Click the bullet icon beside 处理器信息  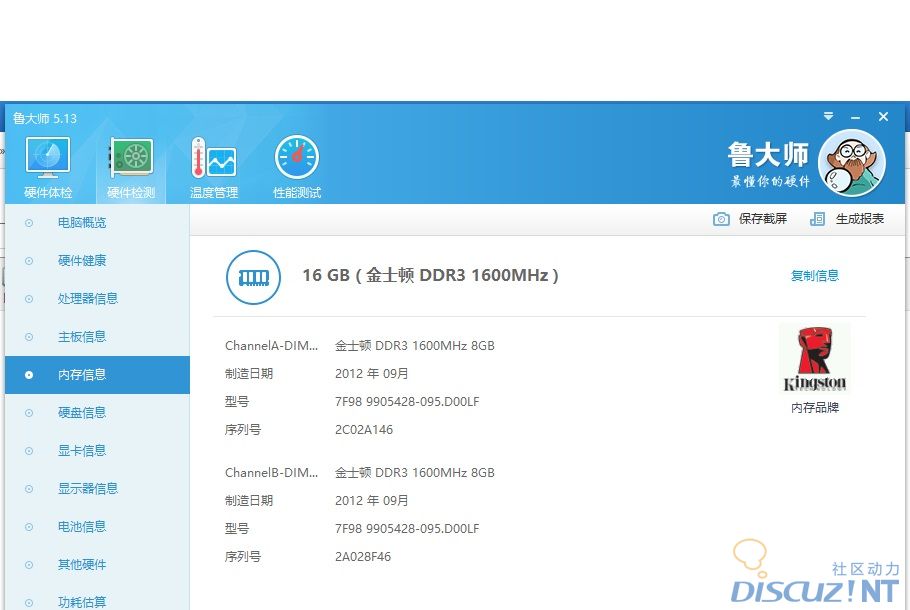28,299
